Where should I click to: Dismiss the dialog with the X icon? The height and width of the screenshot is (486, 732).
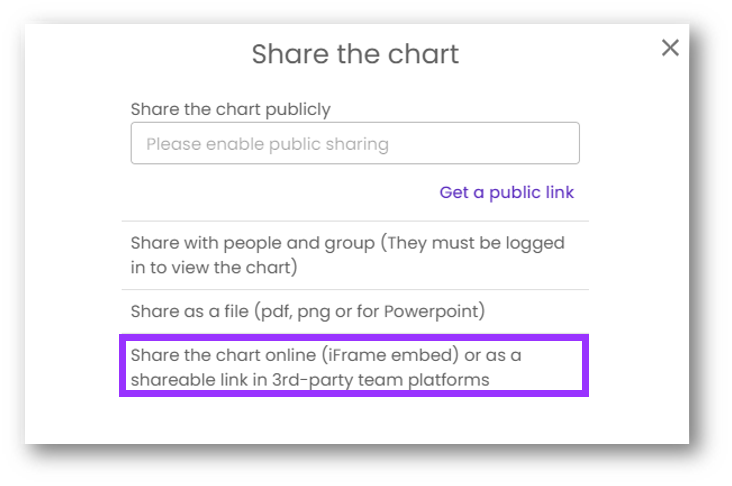(x=670, y=47)
